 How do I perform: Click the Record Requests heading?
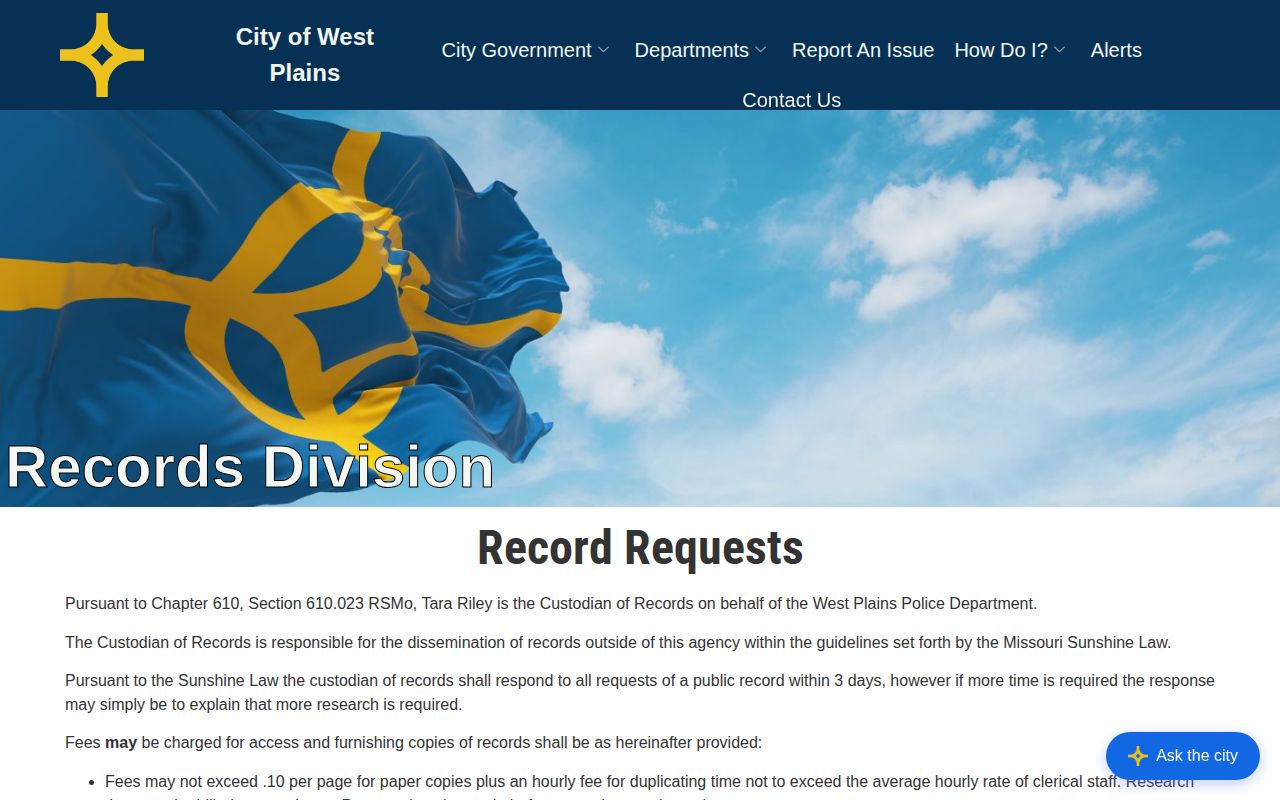point(640,547)
